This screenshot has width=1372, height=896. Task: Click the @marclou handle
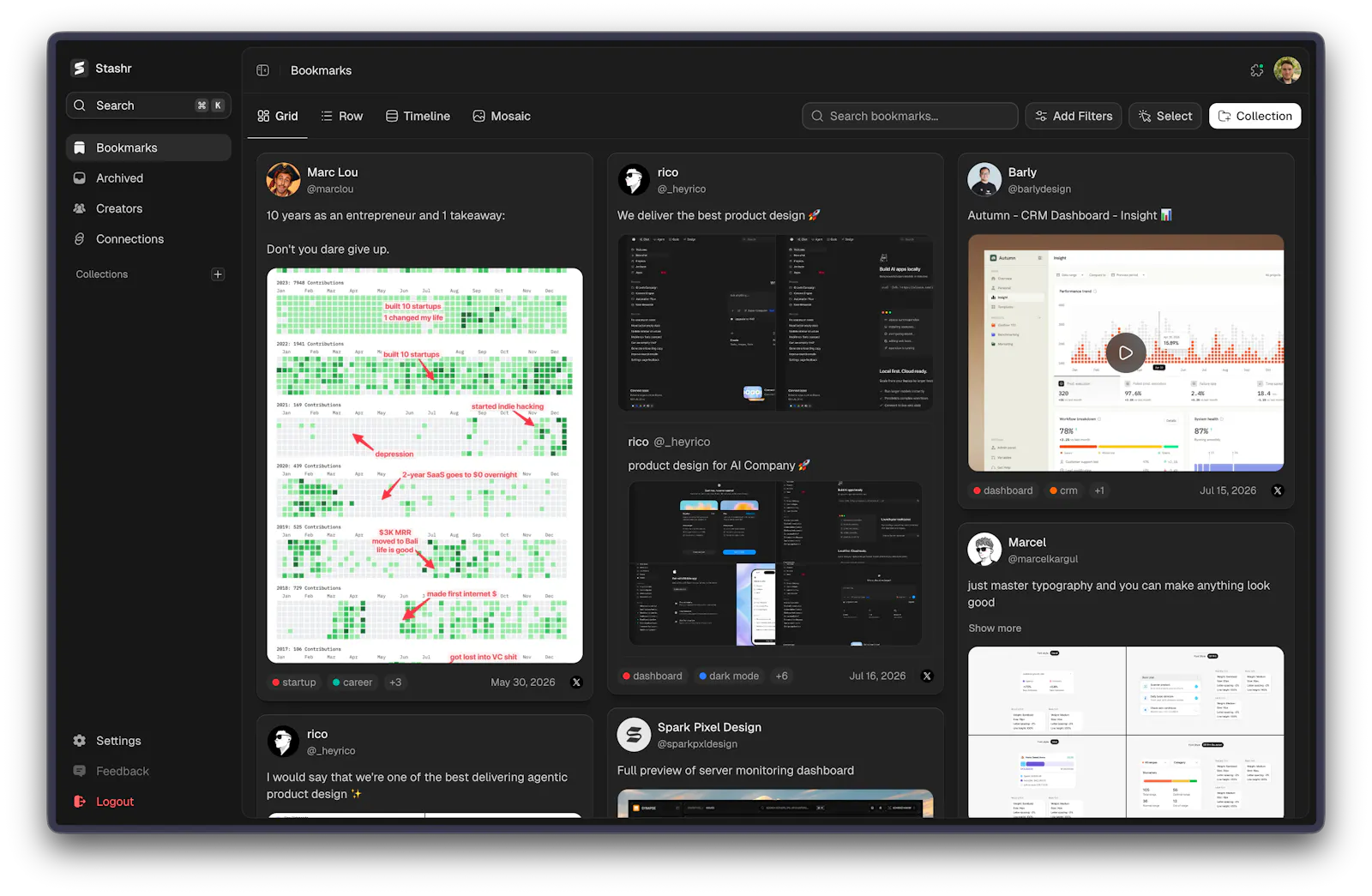tap(330, 189)
